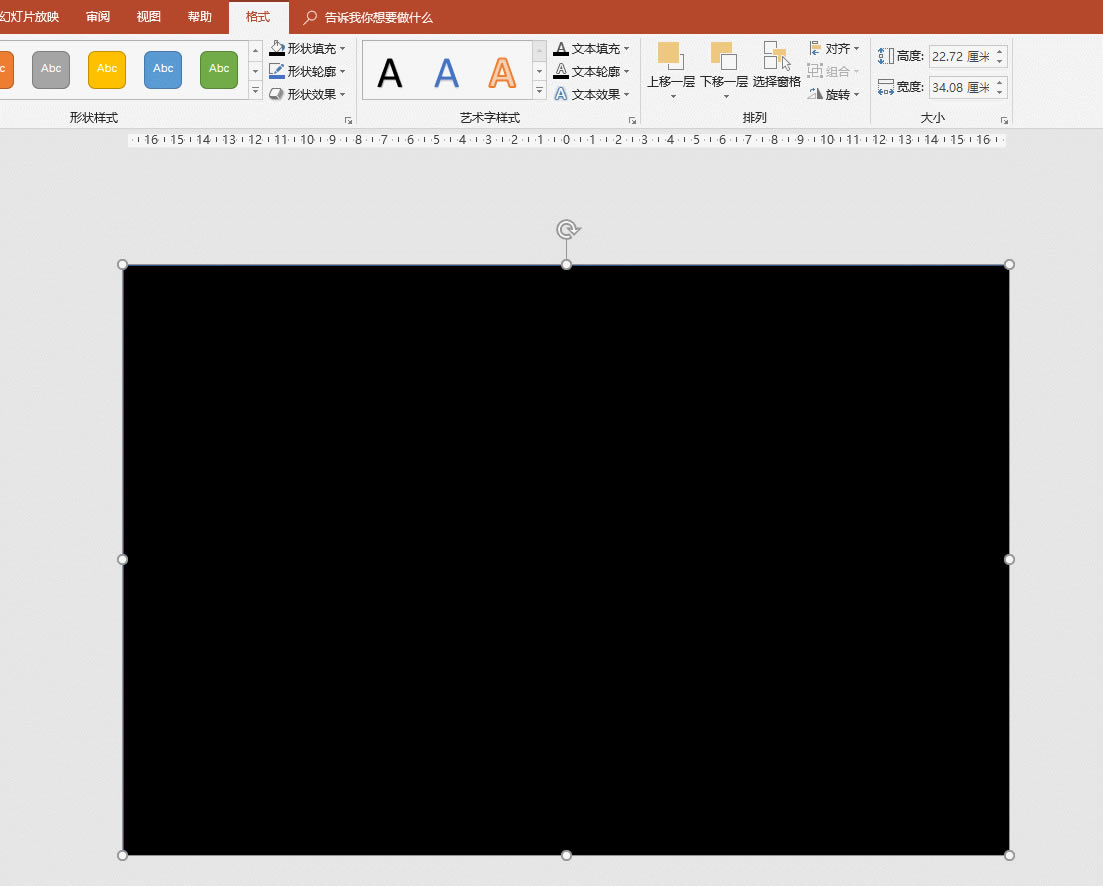Click the bottom-right corner resize handle
The image size is (1103, 886).
[x=1009, y=855]
